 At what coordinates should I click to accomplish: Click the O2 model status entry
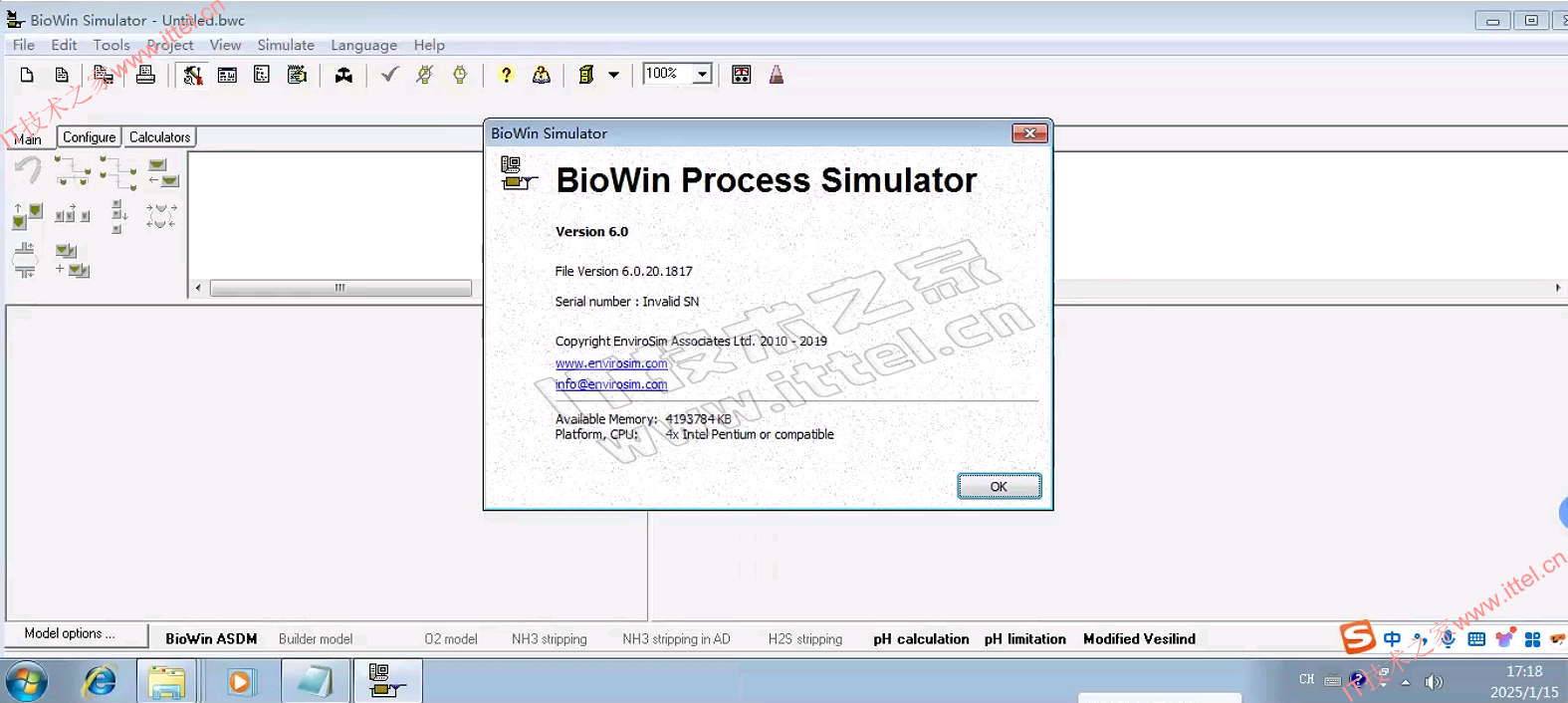coord(451,639)
